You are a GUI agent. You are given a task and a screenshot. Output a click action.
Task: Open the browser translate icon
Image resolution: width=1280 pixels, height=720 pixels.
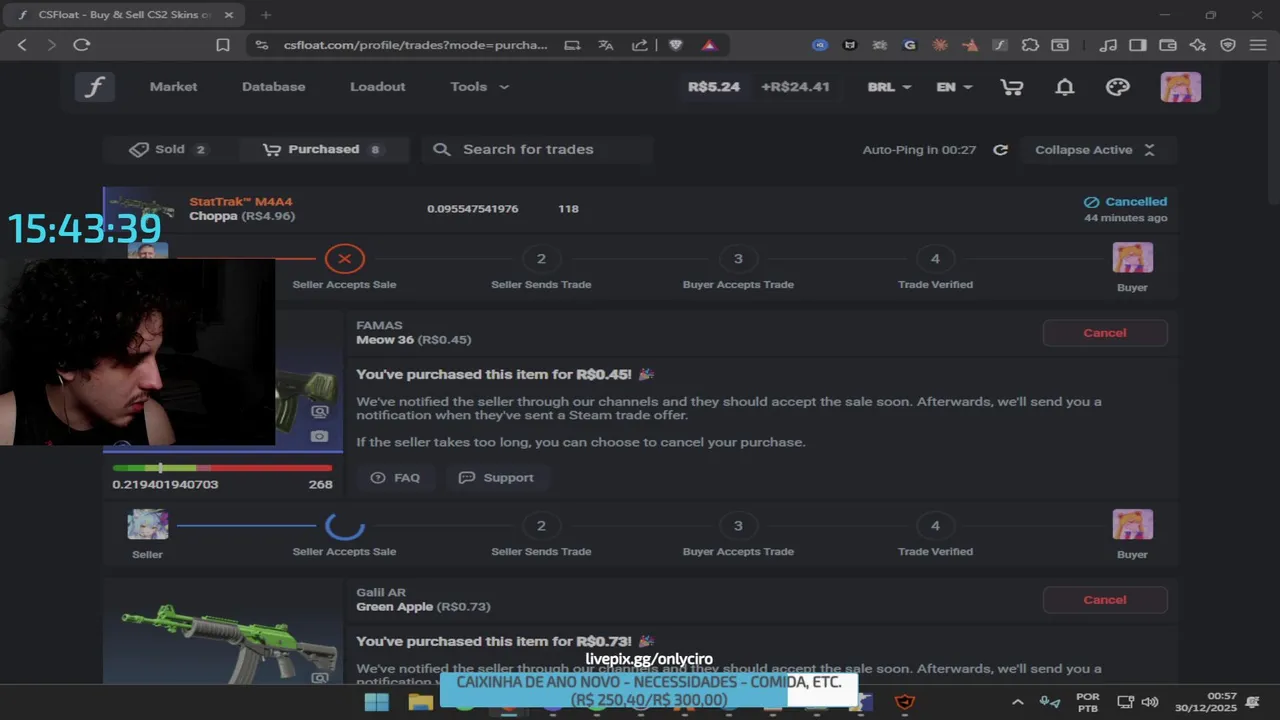point(605,45)
